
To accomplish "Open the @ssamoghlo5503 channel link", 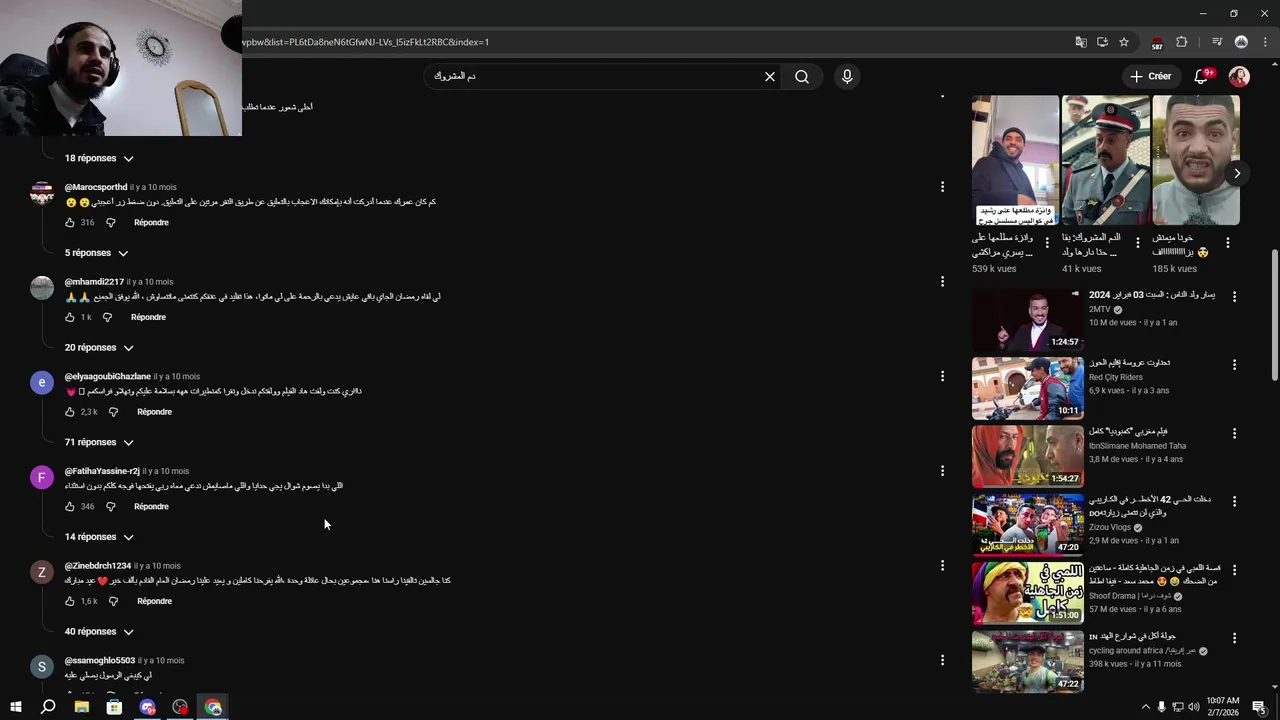I will point(100,661).
